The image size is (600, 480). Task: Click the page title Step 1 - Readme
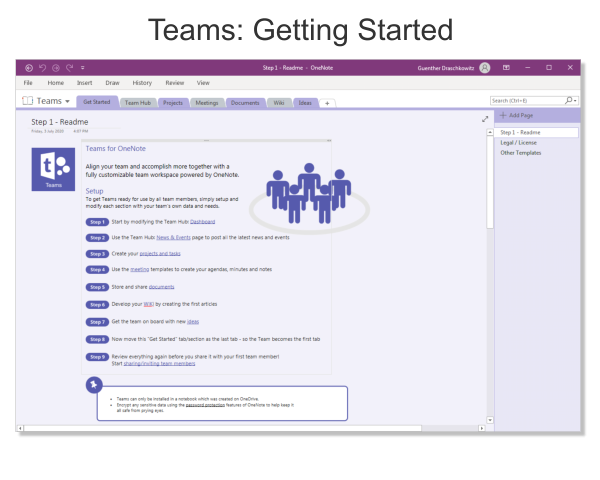pos(60,122)
